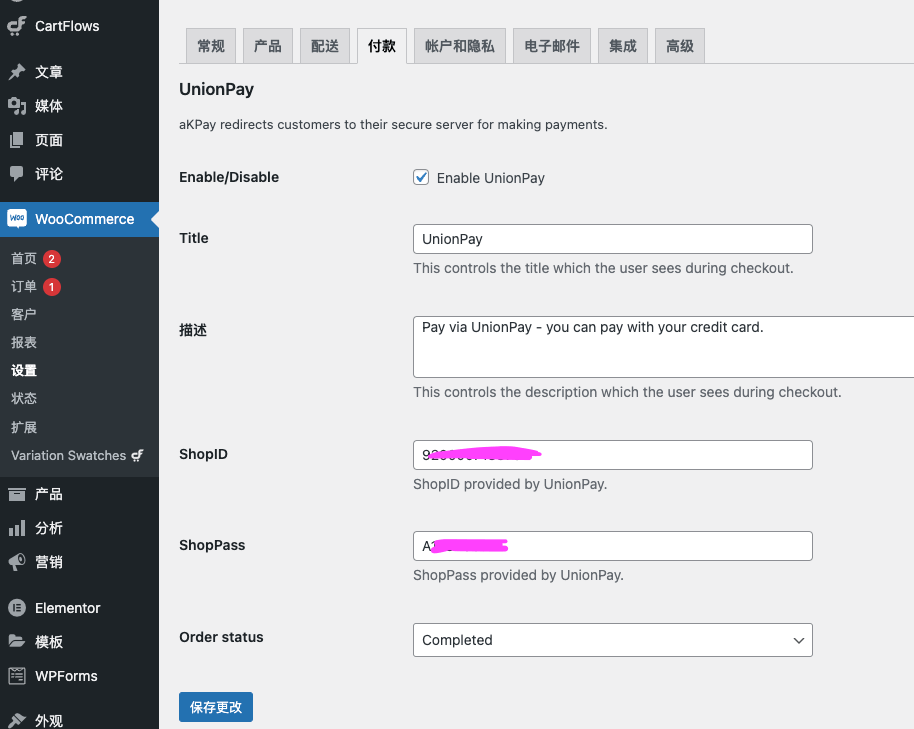Click the megaphone icon beside 营销
The height and width of the screenshot is (729, 914).
(x=17, y=562)
